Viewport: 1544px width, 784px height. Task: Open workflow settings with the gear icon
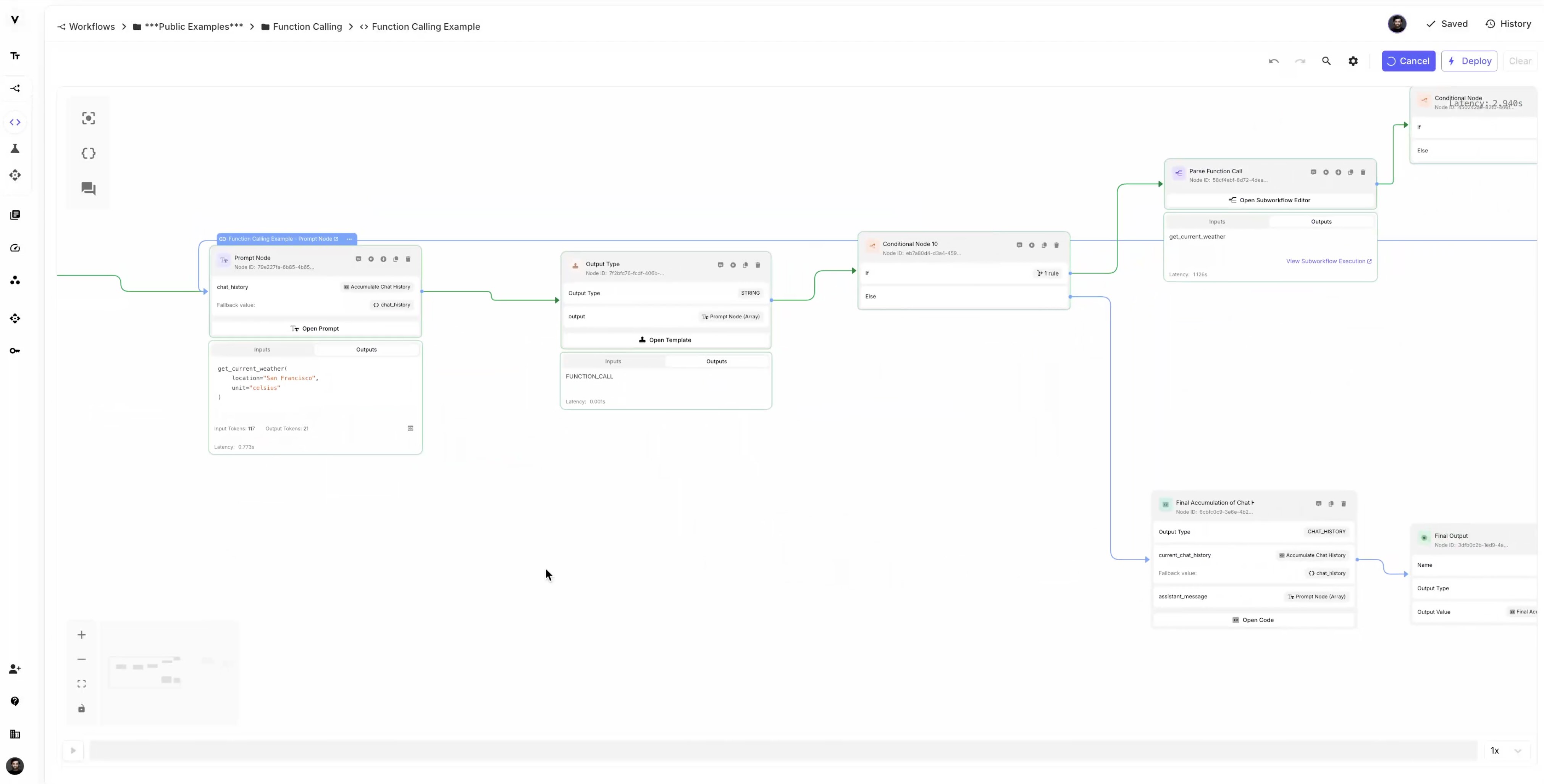1353,61
